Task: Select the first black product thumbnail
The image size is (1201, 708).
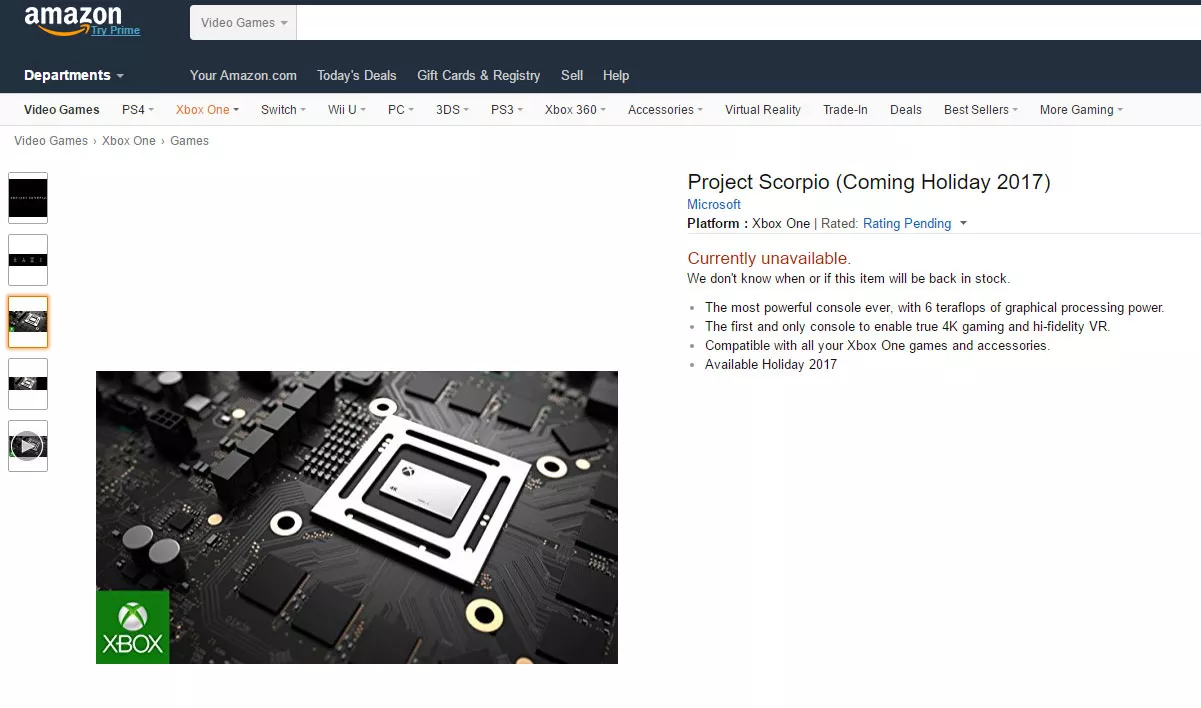Action: pos(28,198)
